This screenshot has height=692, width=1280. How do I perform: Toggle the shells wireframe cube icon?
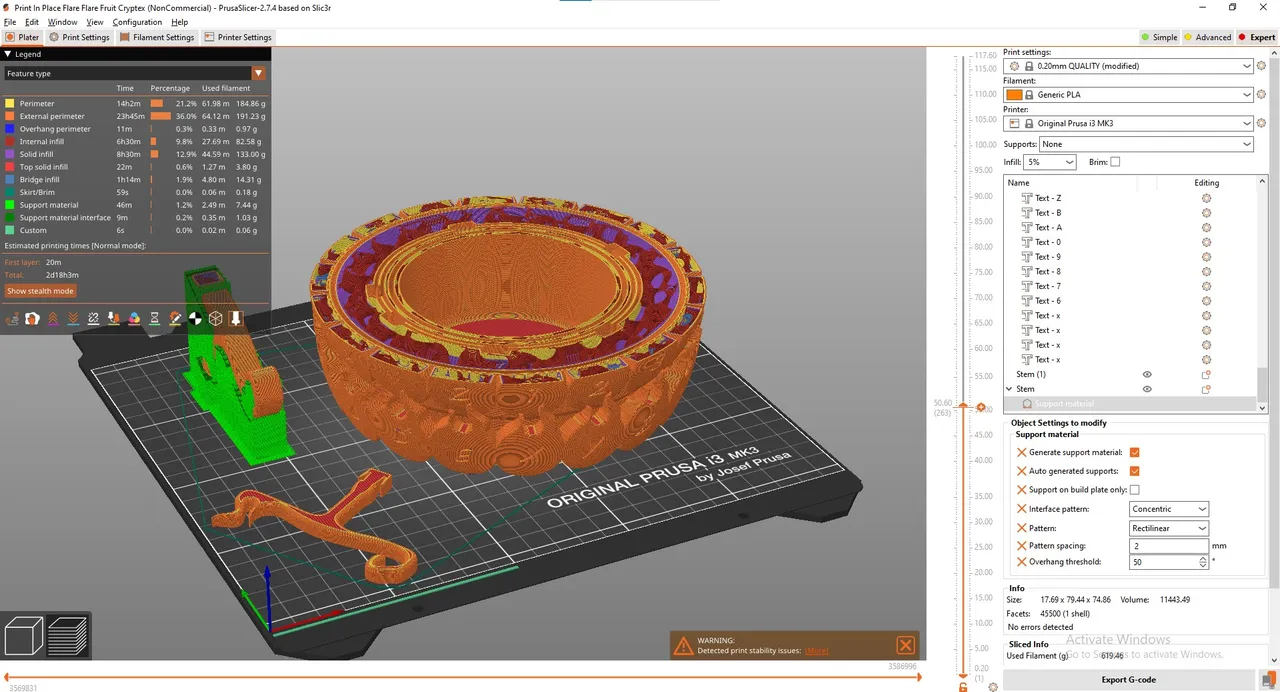tap(215, 319)
